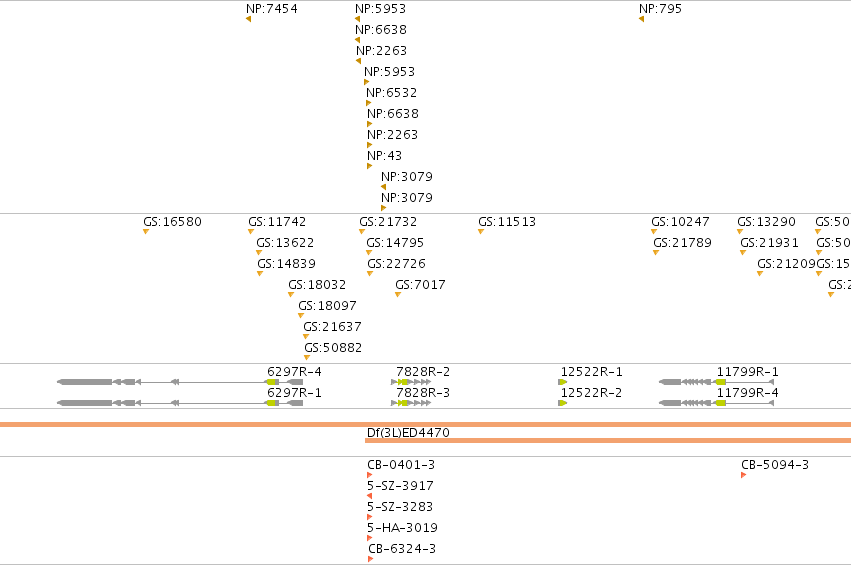Screen dimensions: 851x565
Task: Click the 7828R-3 transcript label
Action: point(423,393)
